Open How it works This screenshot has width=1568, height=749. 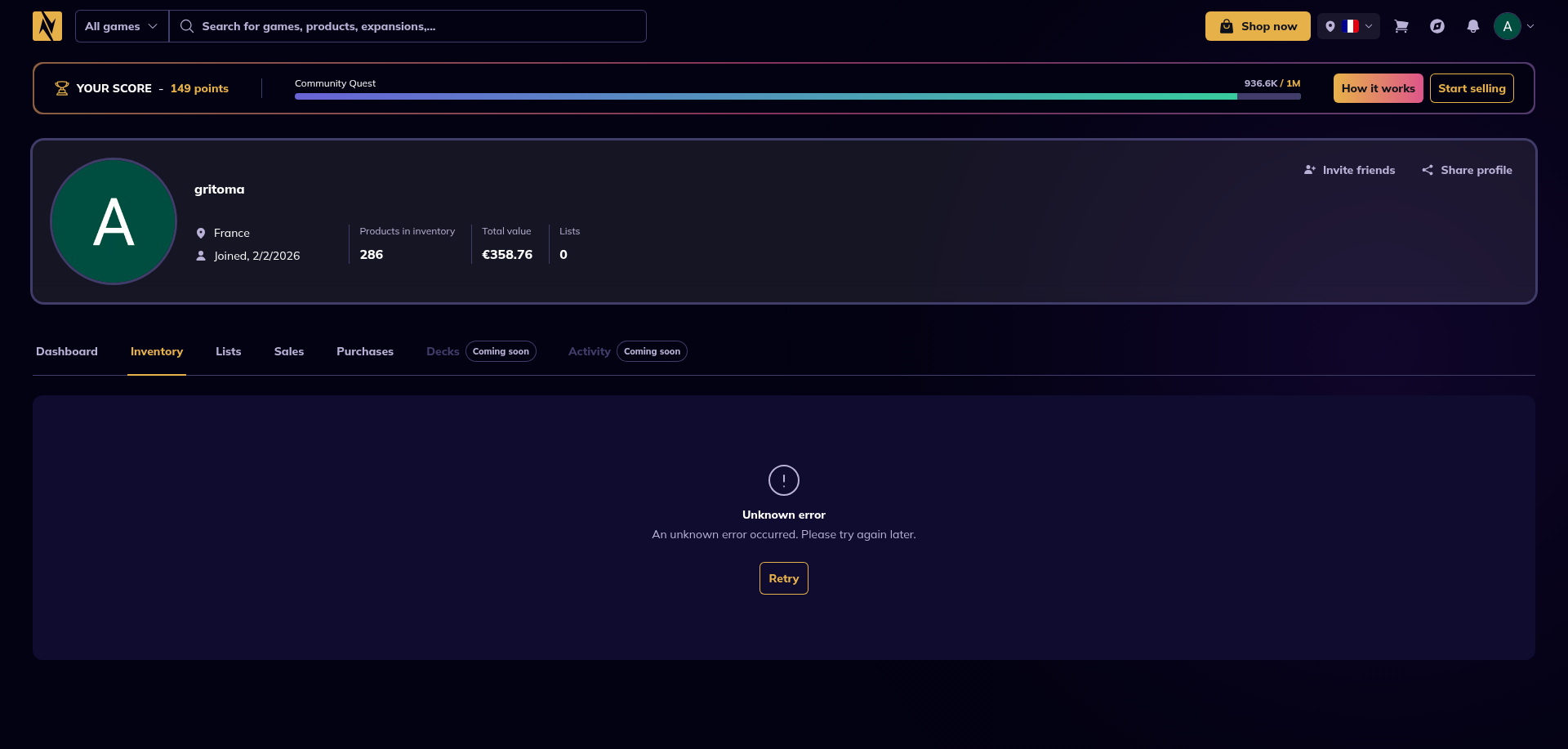[x=1378, y=88]
